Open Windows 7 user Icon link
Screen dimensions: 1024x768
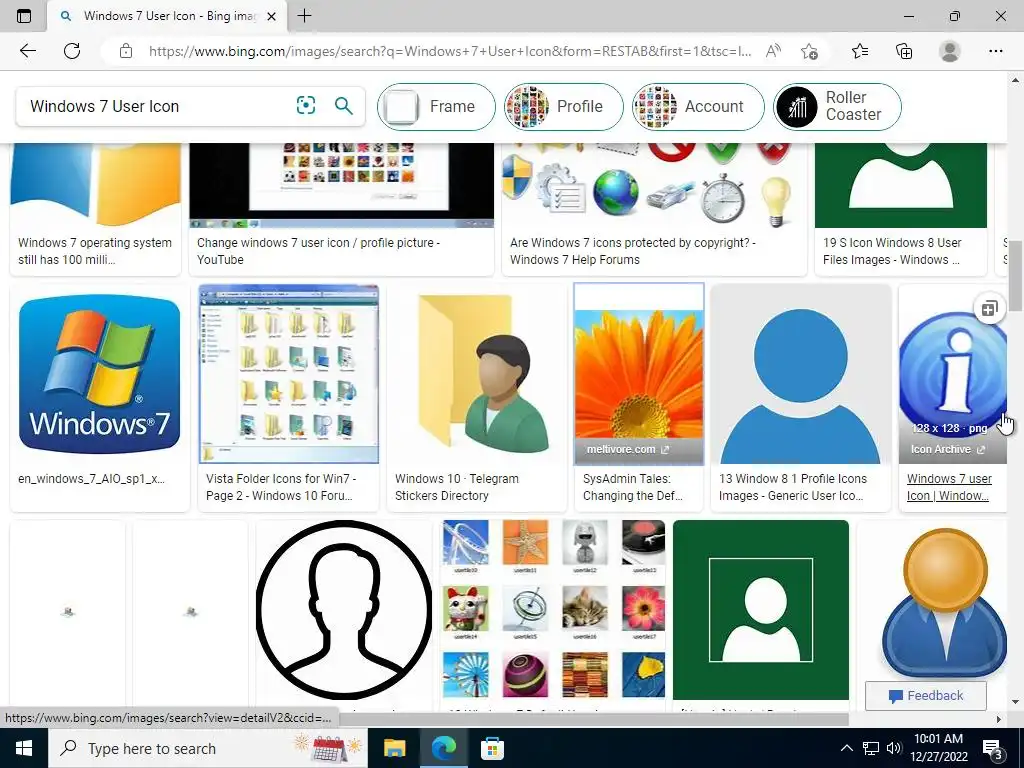tap(949, 487)
